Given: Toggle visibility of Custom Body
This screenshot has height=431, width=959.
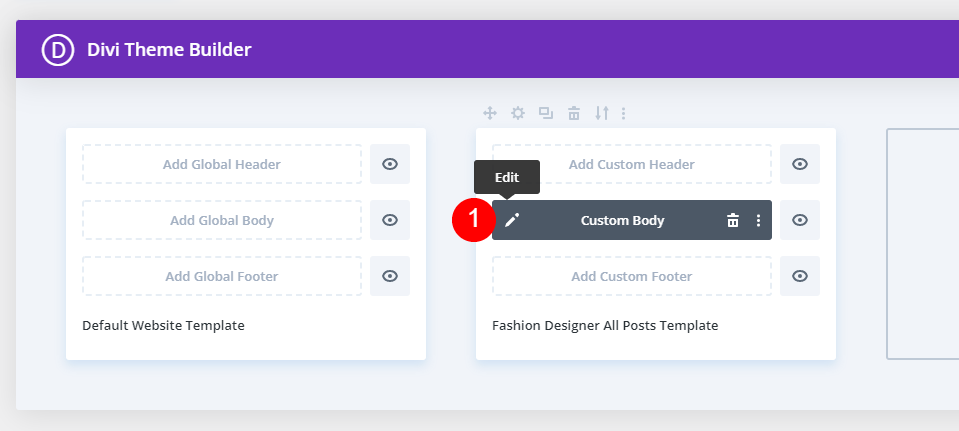Looking at the screenshot, I should click(x=800, y=220).
